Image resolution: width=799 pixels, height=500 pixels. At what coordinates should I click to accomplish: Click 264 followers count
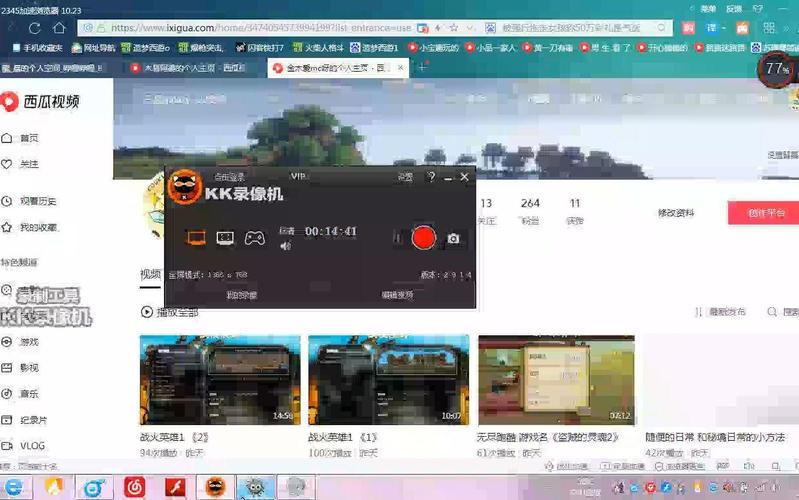coord(530,203)
